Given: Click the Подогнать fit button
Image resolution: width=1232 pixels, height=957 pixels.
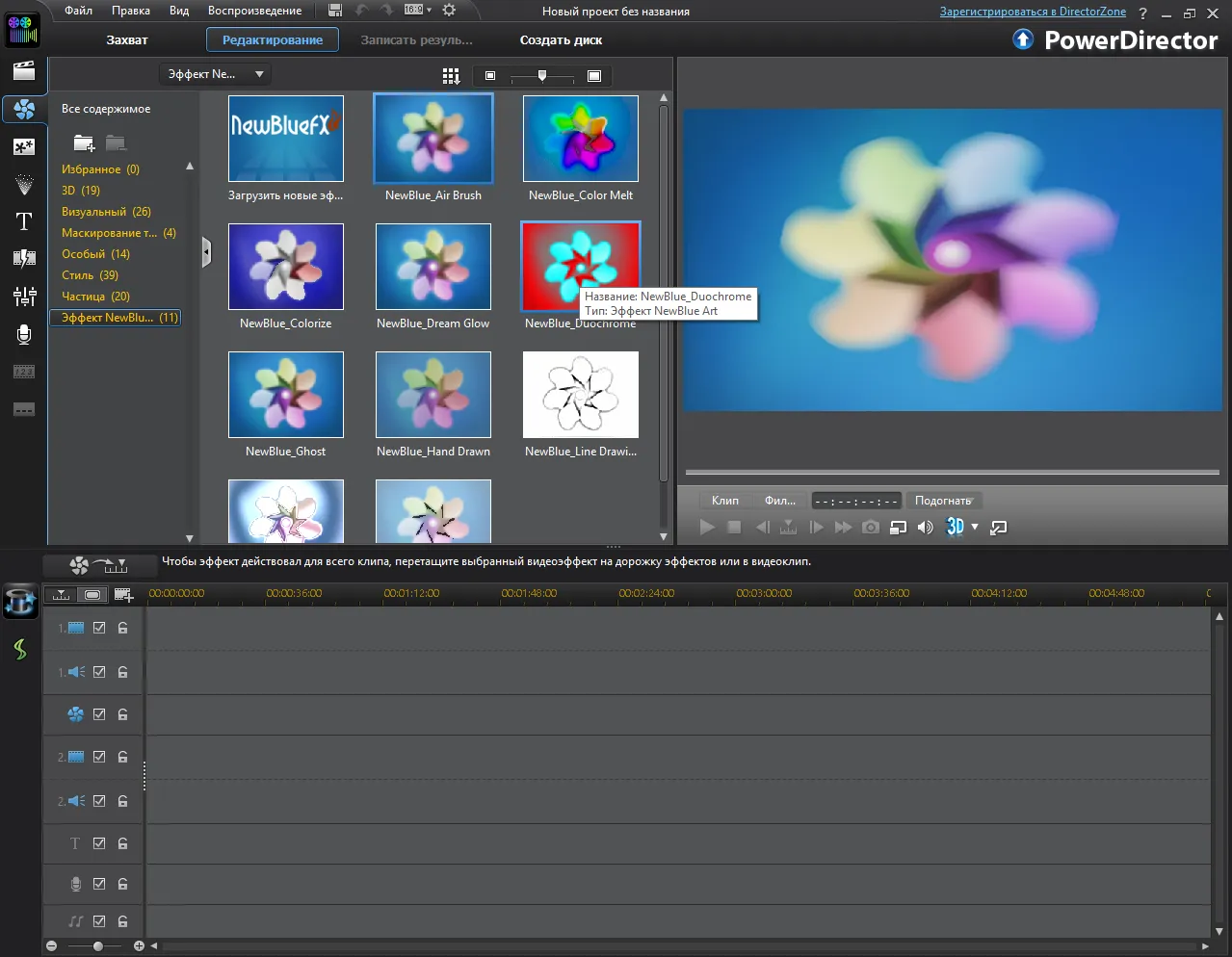Looking at the screenshot, I should click(943, 501).
